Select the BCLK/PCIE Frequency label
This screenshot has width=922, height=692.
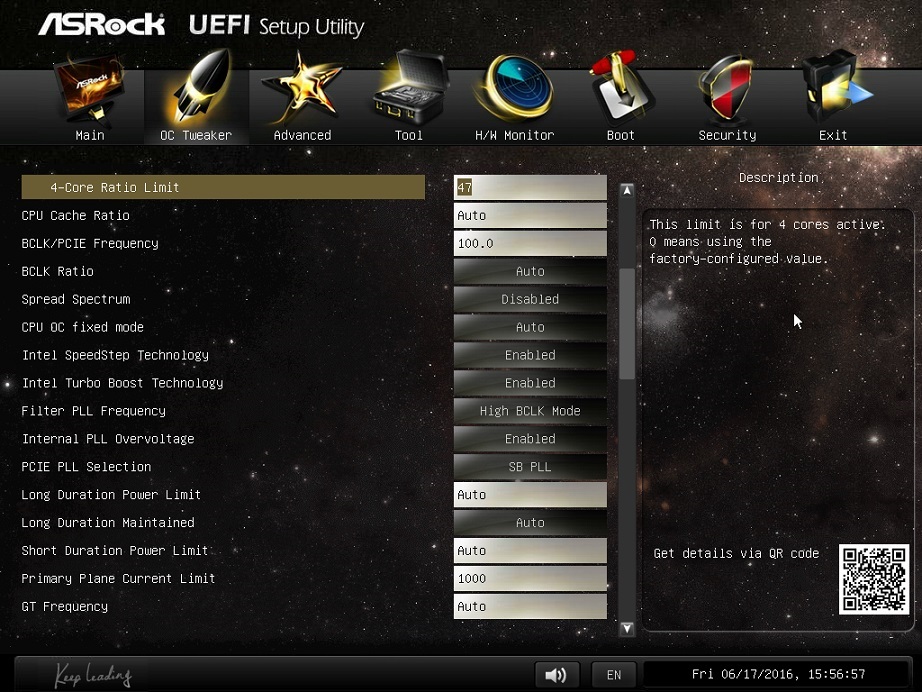click(90, 243)
